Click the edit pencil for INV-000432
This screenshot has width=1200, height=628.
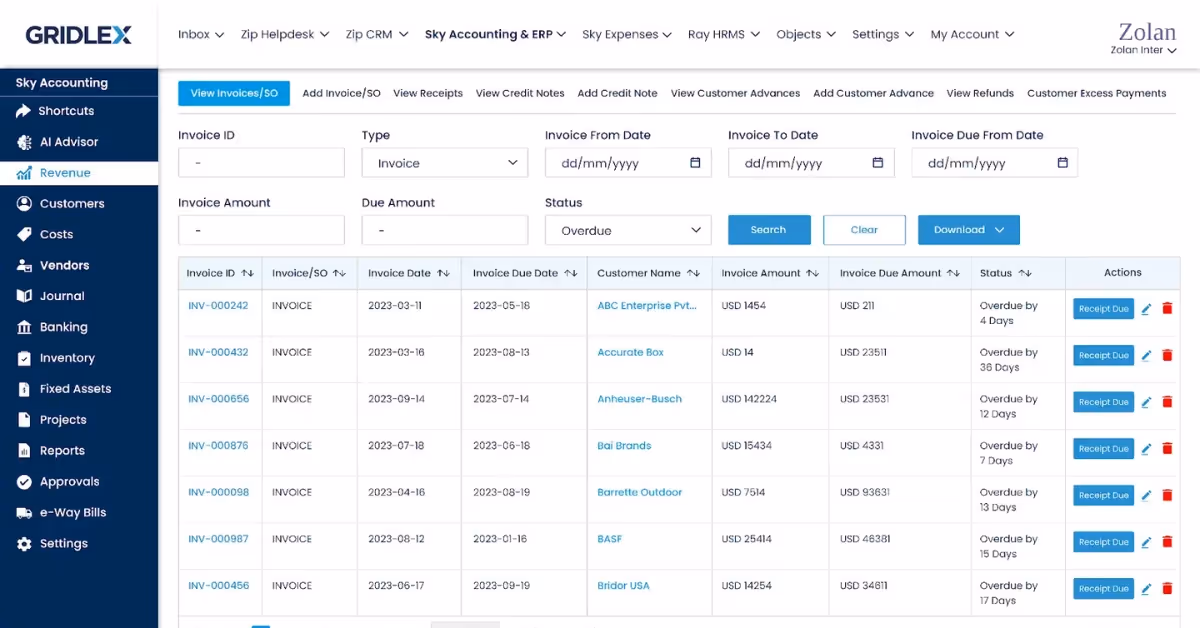(1146, 355)
